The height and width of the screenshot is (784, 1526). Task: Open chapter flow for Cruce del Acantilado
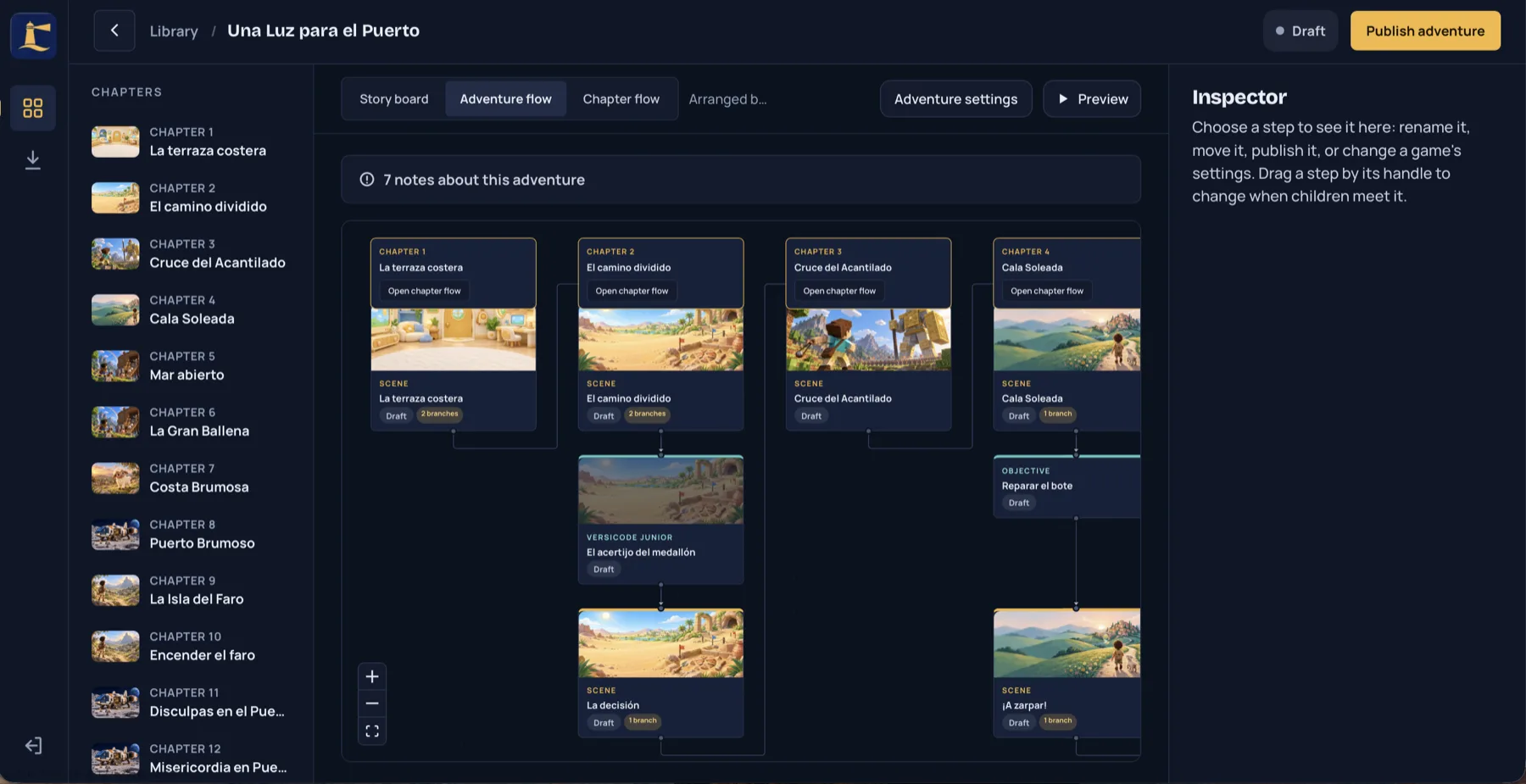click(839, 291)
